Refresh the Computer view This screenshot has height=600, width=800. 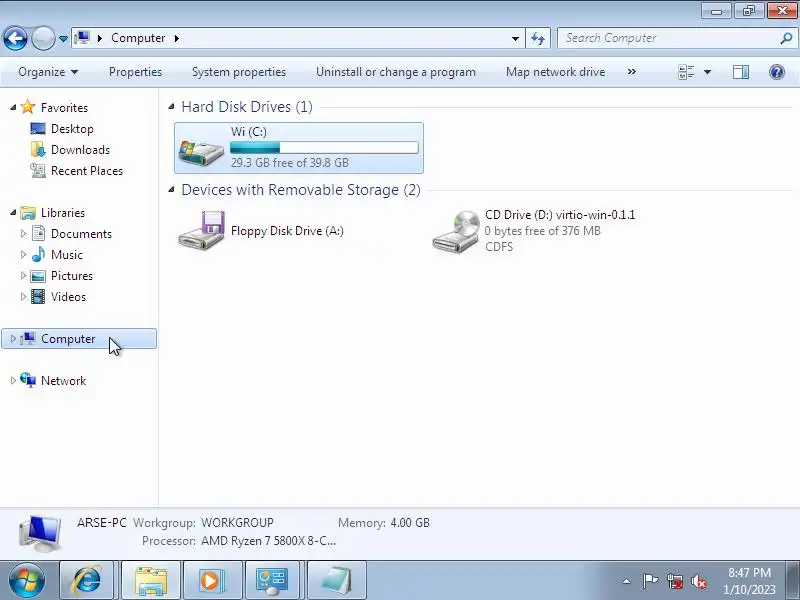click(538, 38)
